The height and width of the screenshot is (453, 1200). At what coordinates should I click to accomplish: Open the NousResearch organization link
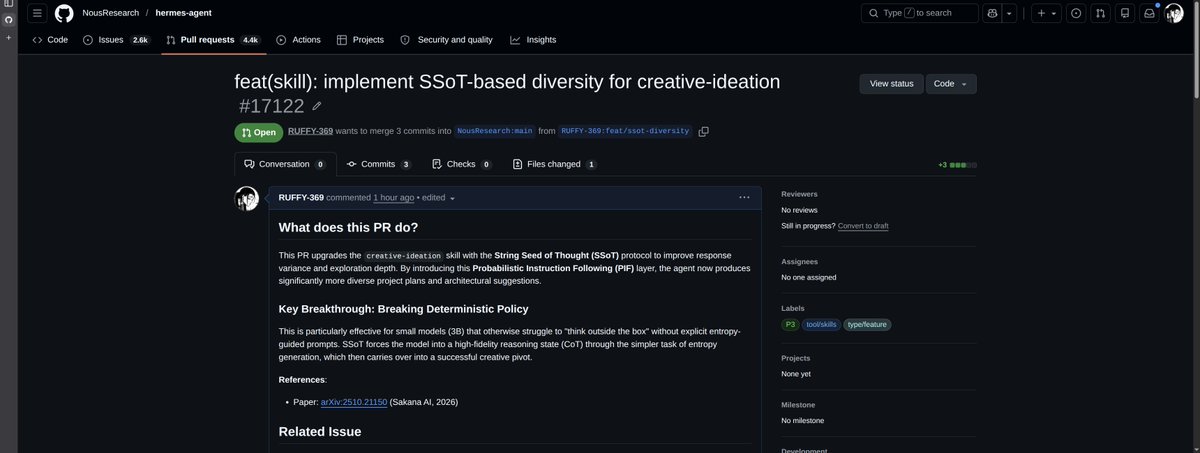pyautogui.click(x=111, y=13)
